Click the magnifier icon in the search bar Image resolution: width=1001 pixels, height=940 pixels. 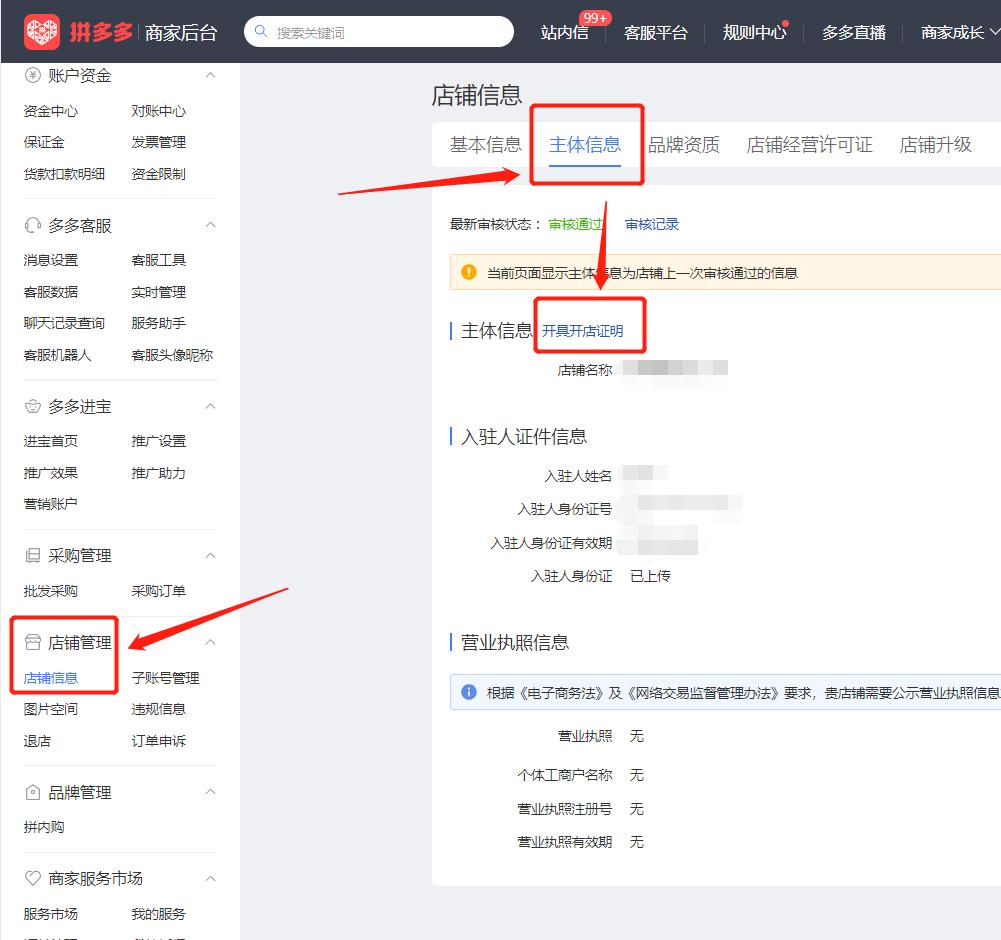point(262,31)
